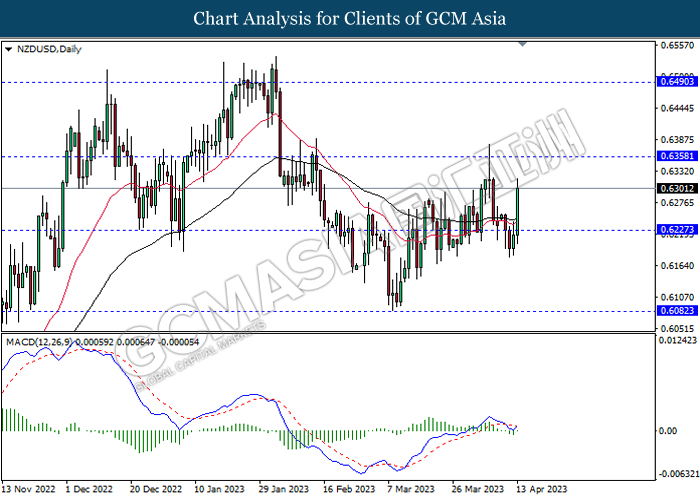The width and height of the screenshot is (700, 500).
Task: Click the 16 Feb 2023 date label
Action: (x=349, y=489)
